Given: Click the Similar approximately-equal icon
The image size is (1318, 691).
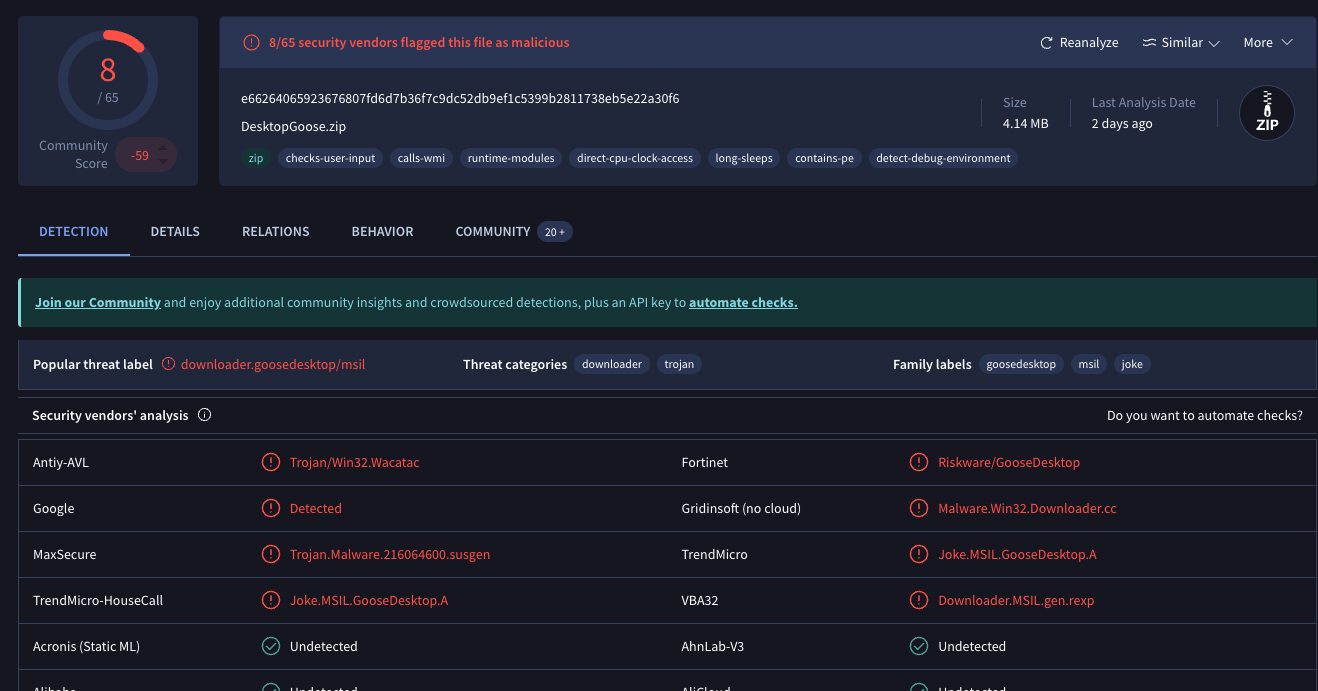Looking at the screenshot, I should [x=1149, y=43].
